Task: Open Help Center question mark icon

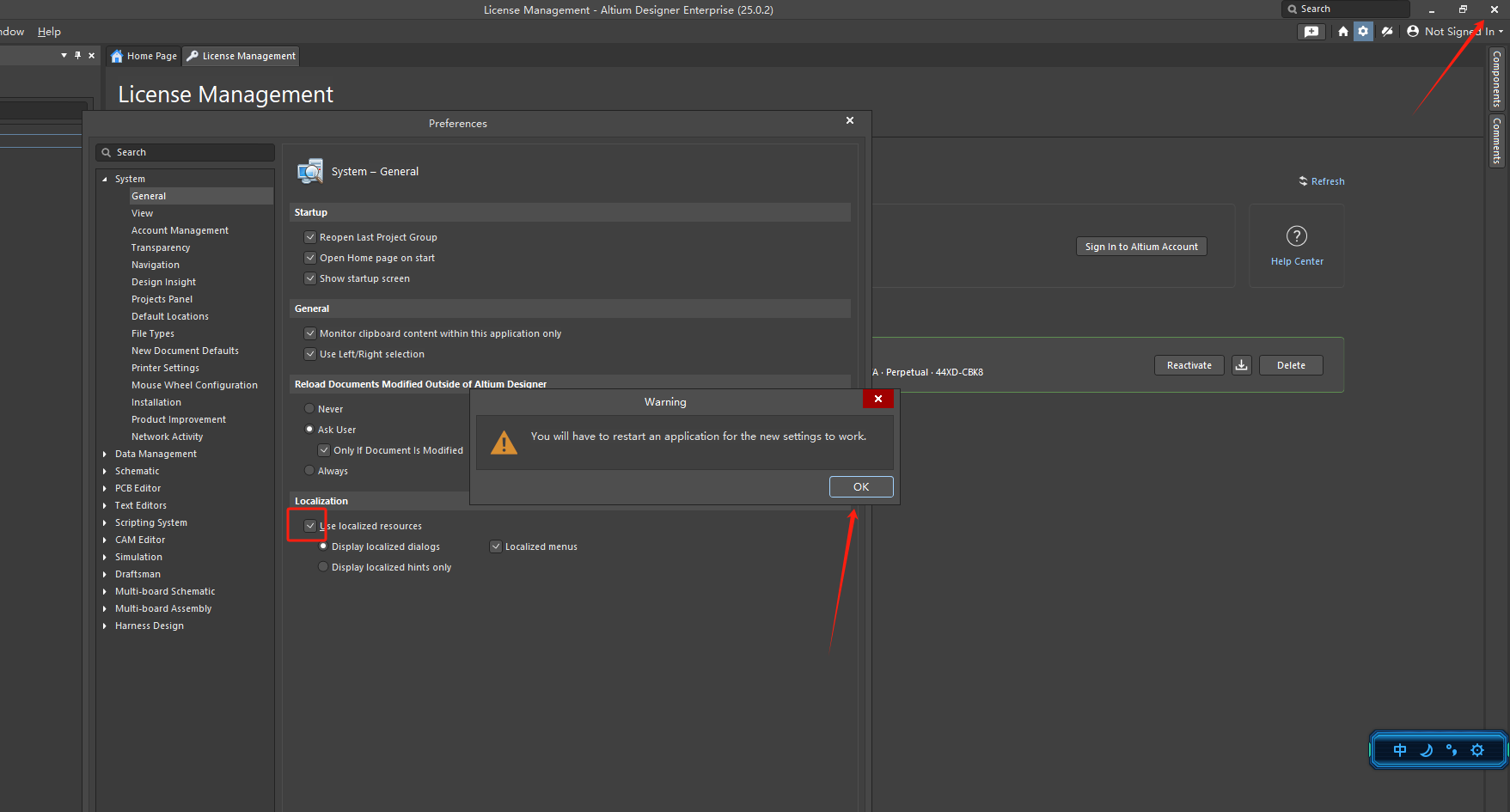Action: point(1296,236)
